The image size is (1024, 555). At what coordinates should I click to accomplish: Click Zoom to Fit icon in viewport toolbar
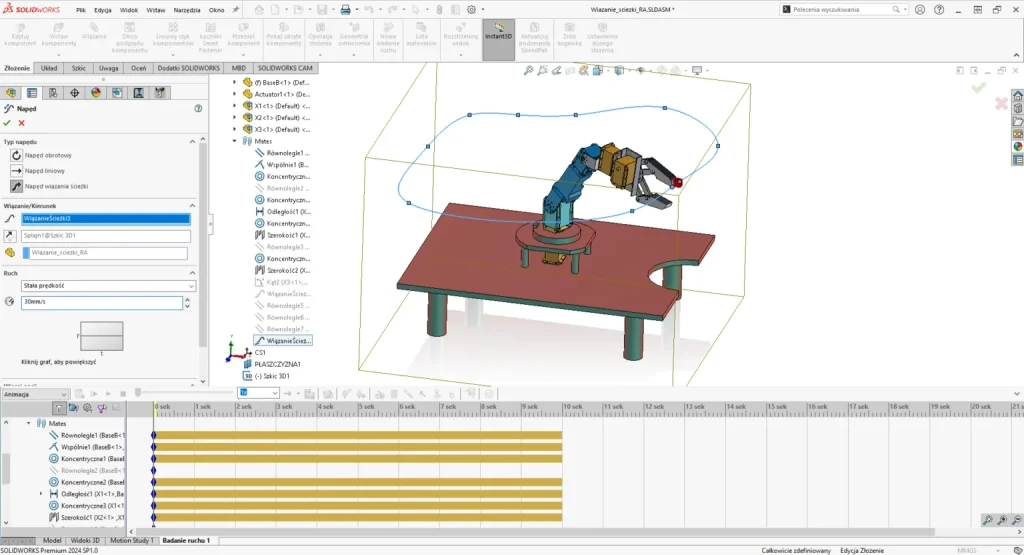528,71
